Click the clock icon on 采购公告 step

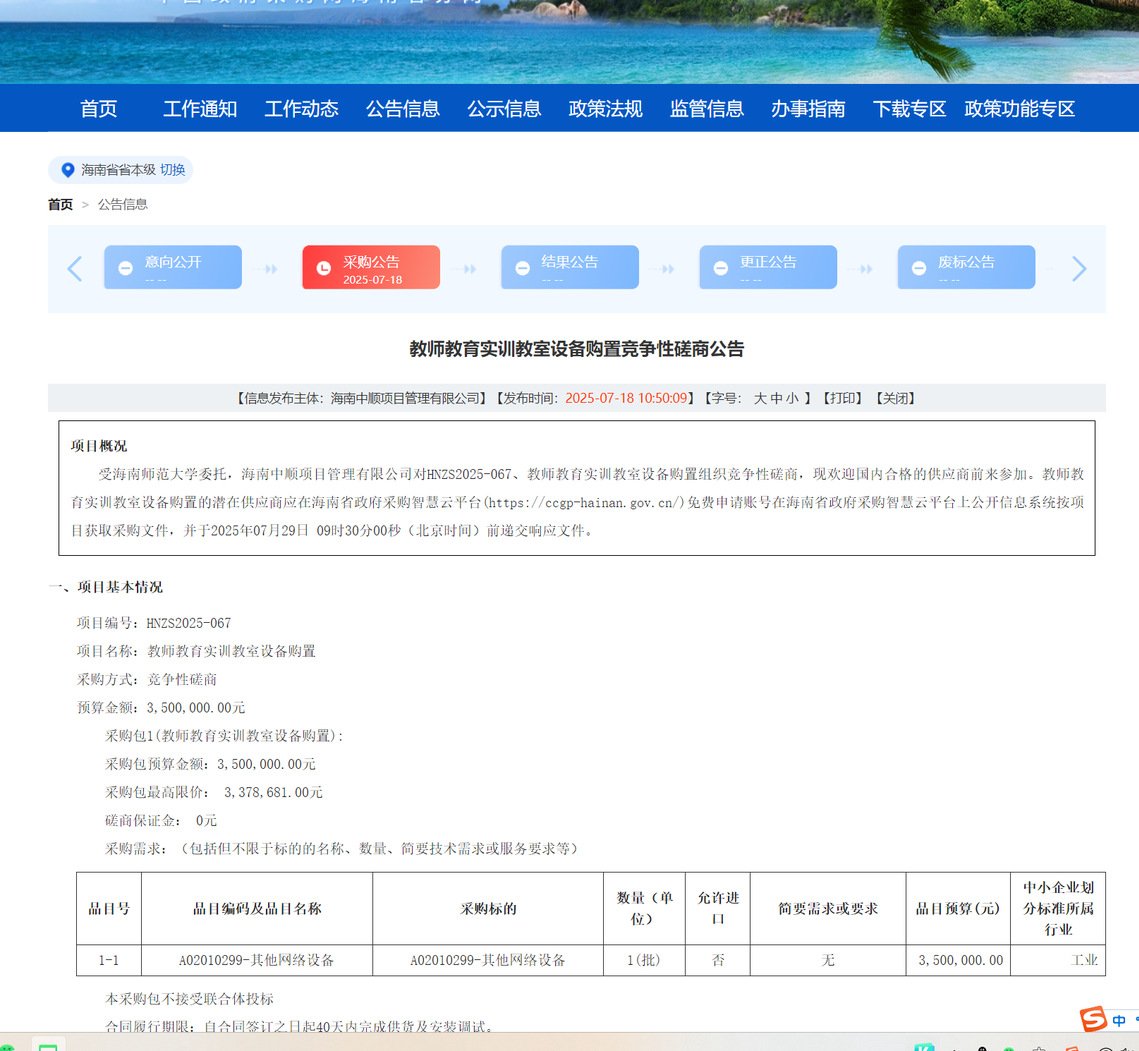point(323,268)
